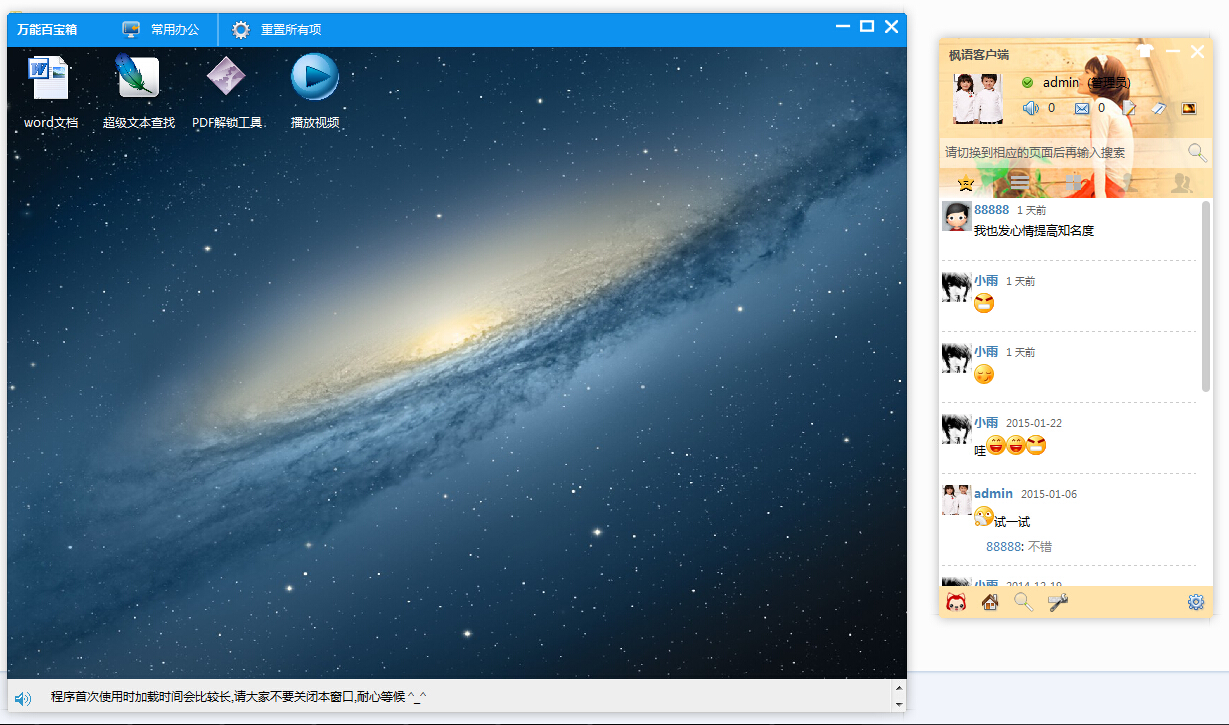Click the envelope messages icon
This screenshot has height=725, width=1229.
(x=1082, y=108)
